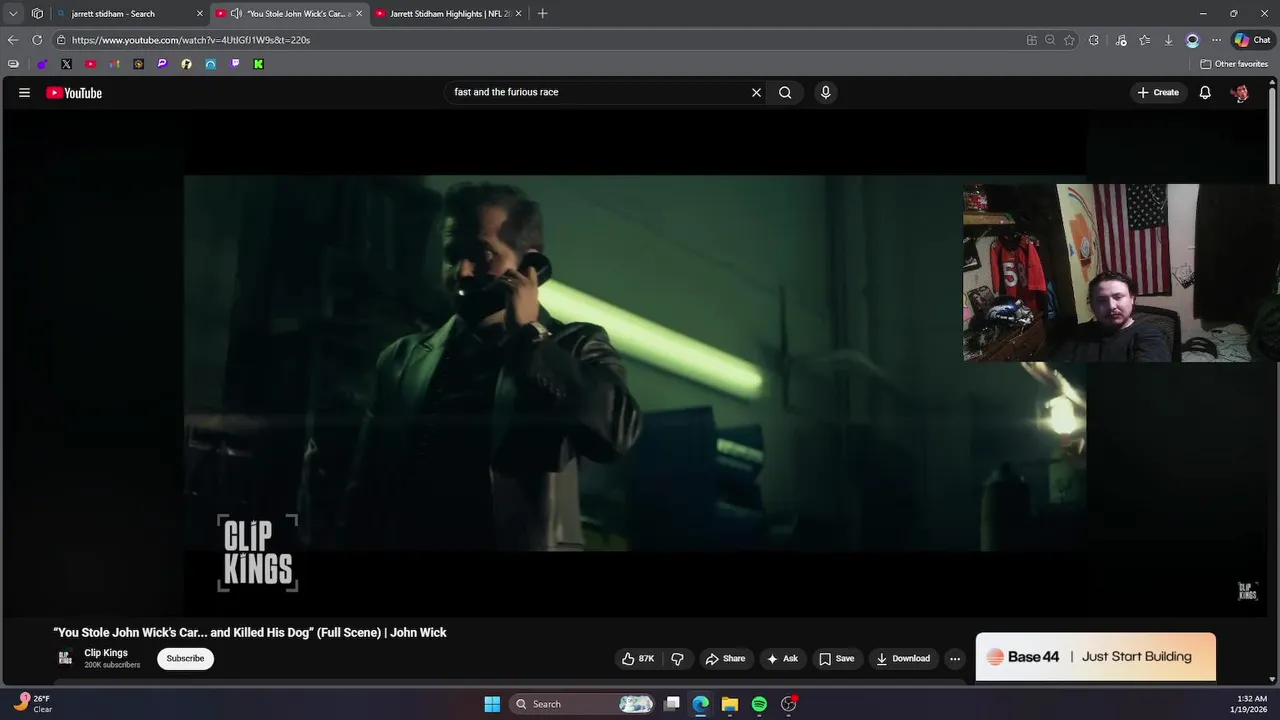Share the John Wick video
The width and height of the screenshot is (1280, 720).
point(725,658)
